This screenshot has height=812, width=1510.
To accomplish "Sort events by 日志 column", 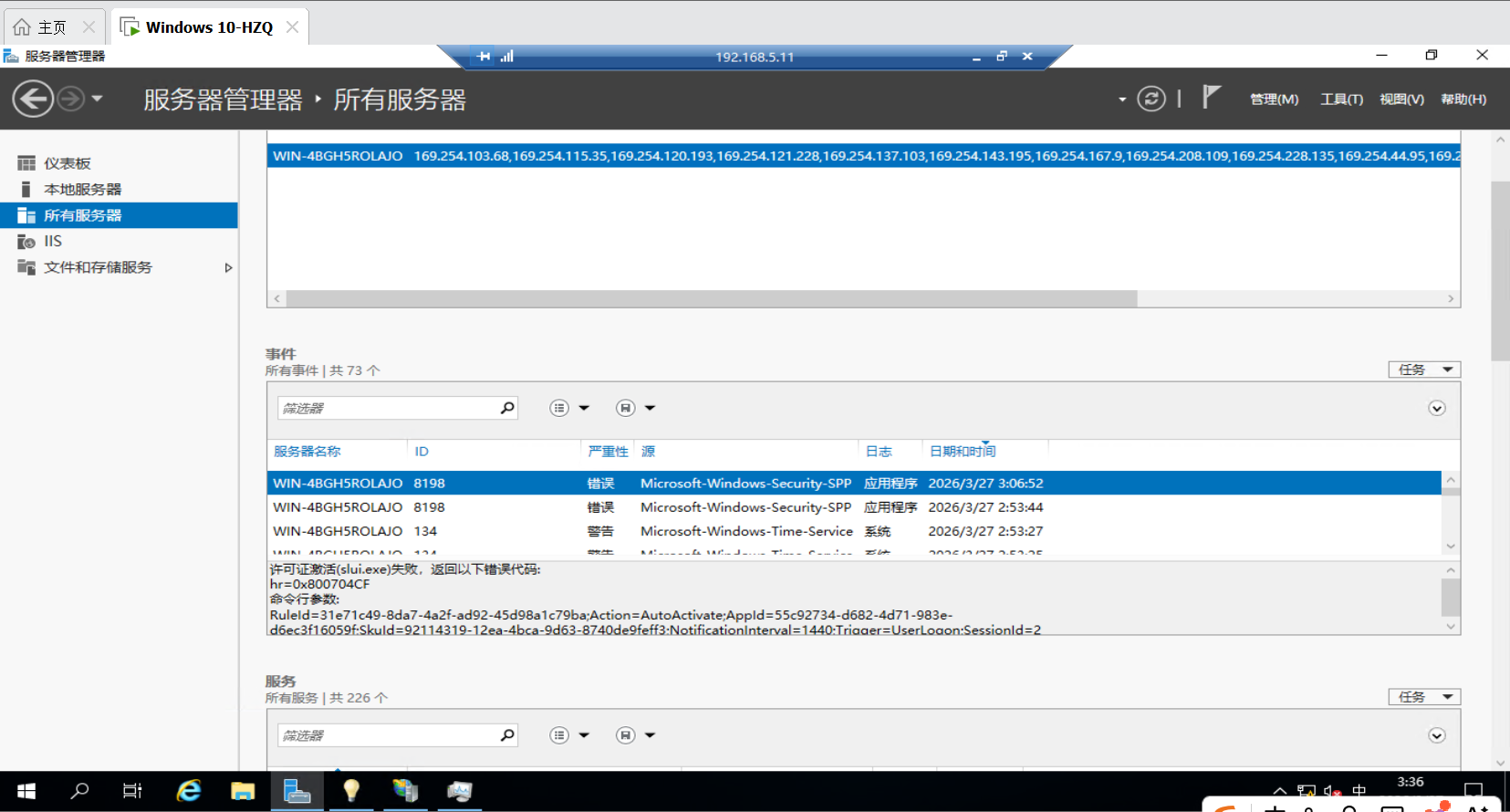I will pyautogui.click(x=879, y=452).
